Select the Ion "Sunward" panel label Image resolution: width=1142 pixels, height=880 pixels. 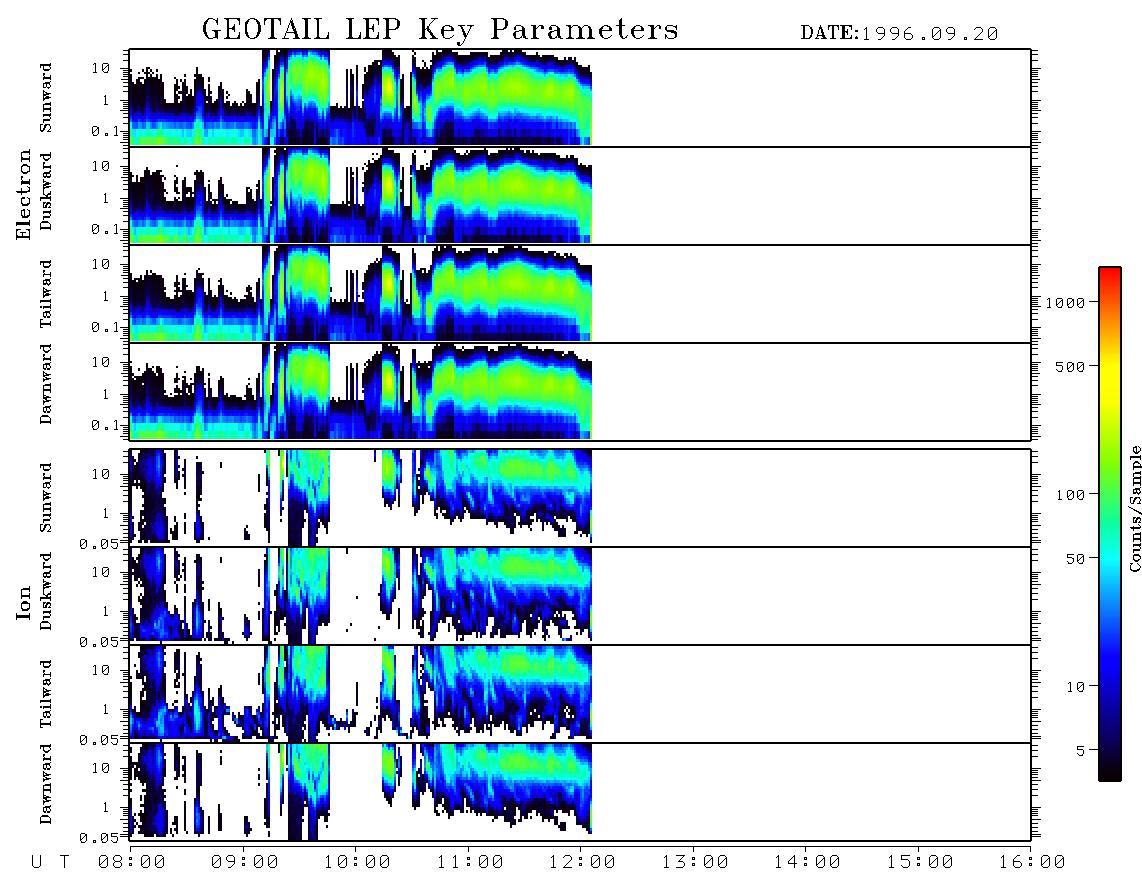(x=46, y=498)
